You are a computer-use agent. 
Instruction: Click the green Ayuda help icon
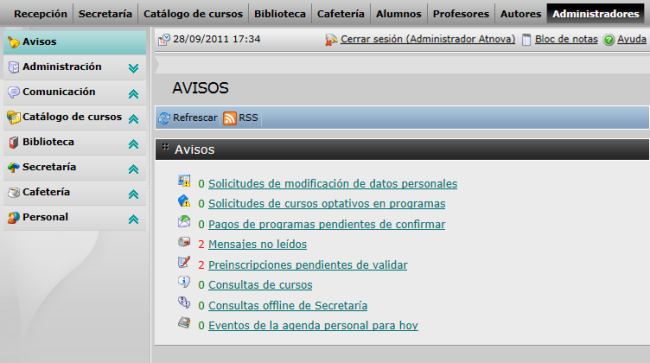609,40
